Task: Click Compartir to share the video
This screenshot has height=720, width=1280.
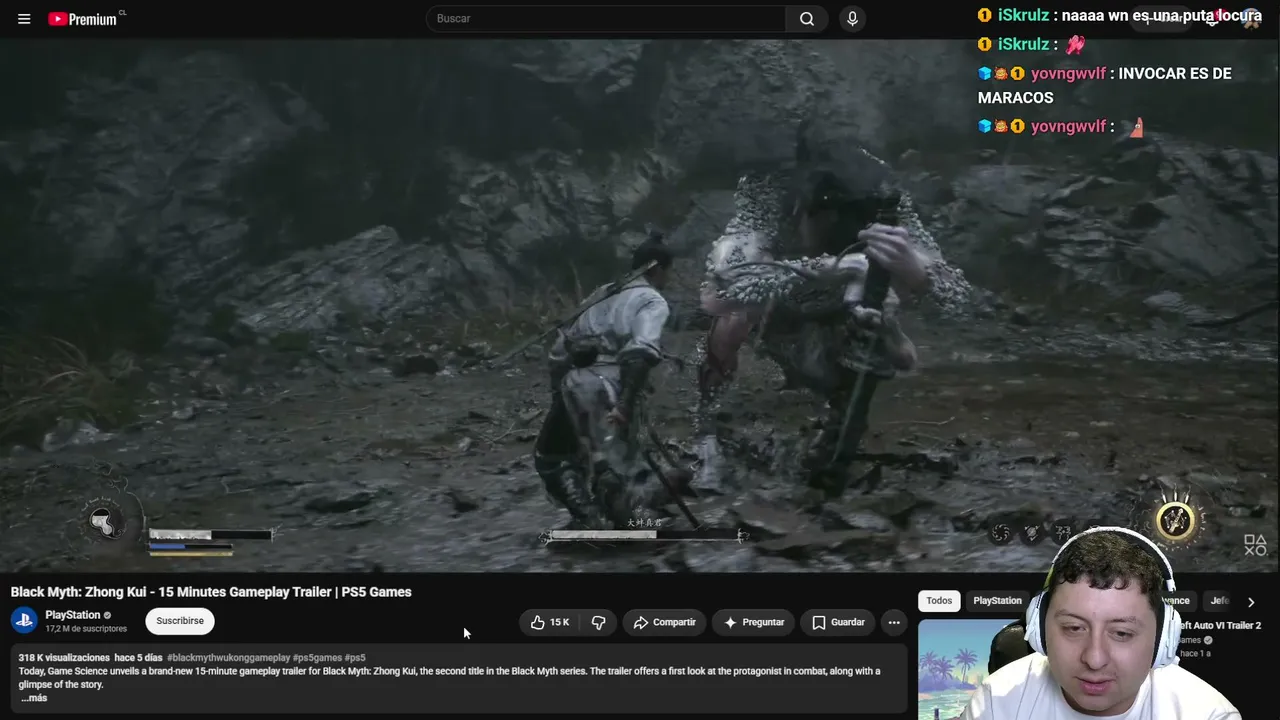Action: pyautogui.click(x=664, y=622)
